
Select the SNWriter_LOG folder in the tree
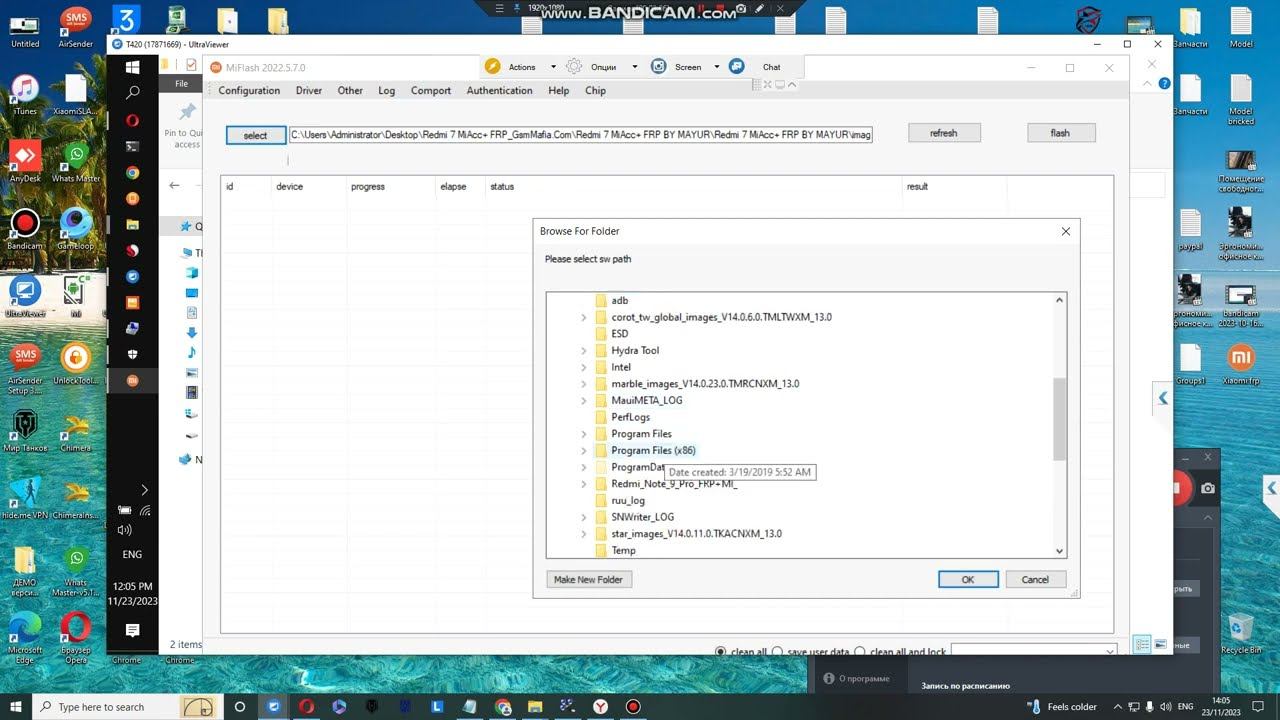(x=642, y=517)
